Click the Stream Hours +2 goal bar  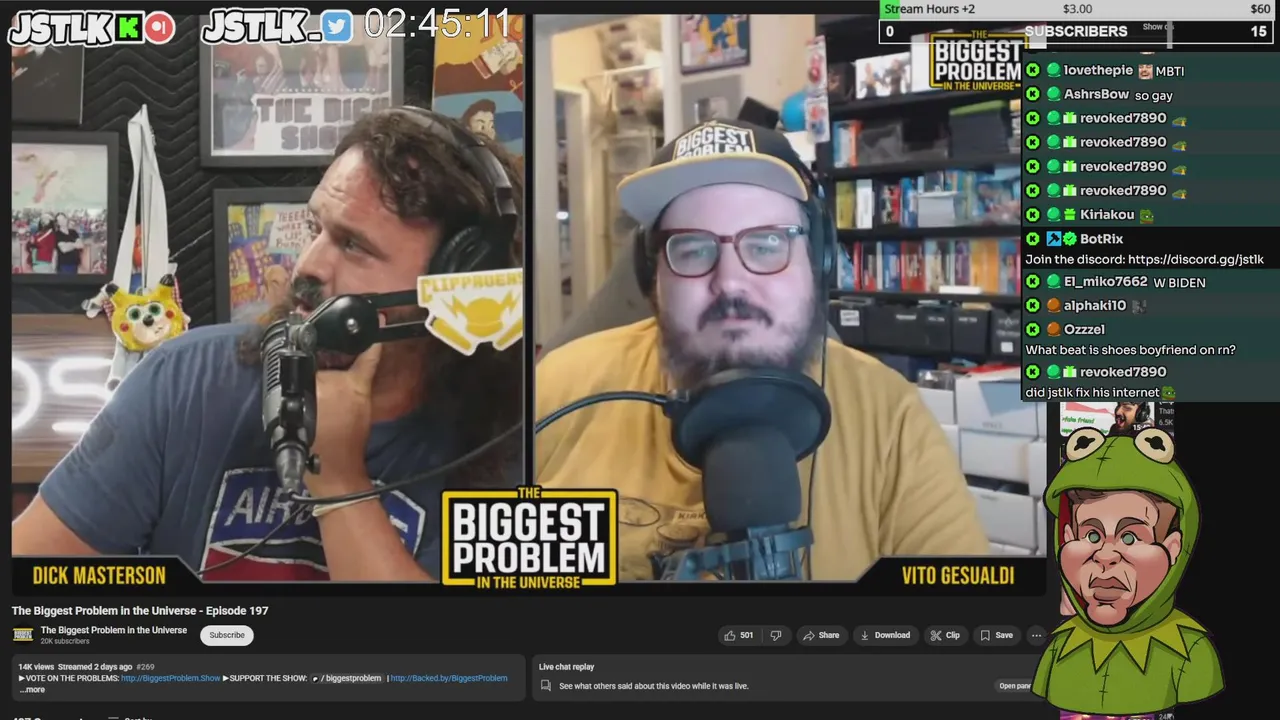click(x=1077, y=9)
